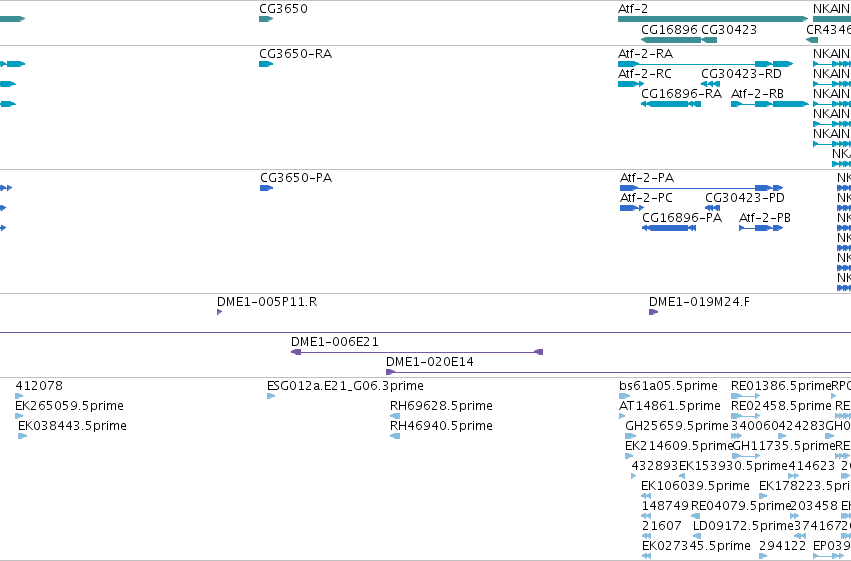Open EST 340060
Screen dimensions: 851x561
click(x=736, y=436)
